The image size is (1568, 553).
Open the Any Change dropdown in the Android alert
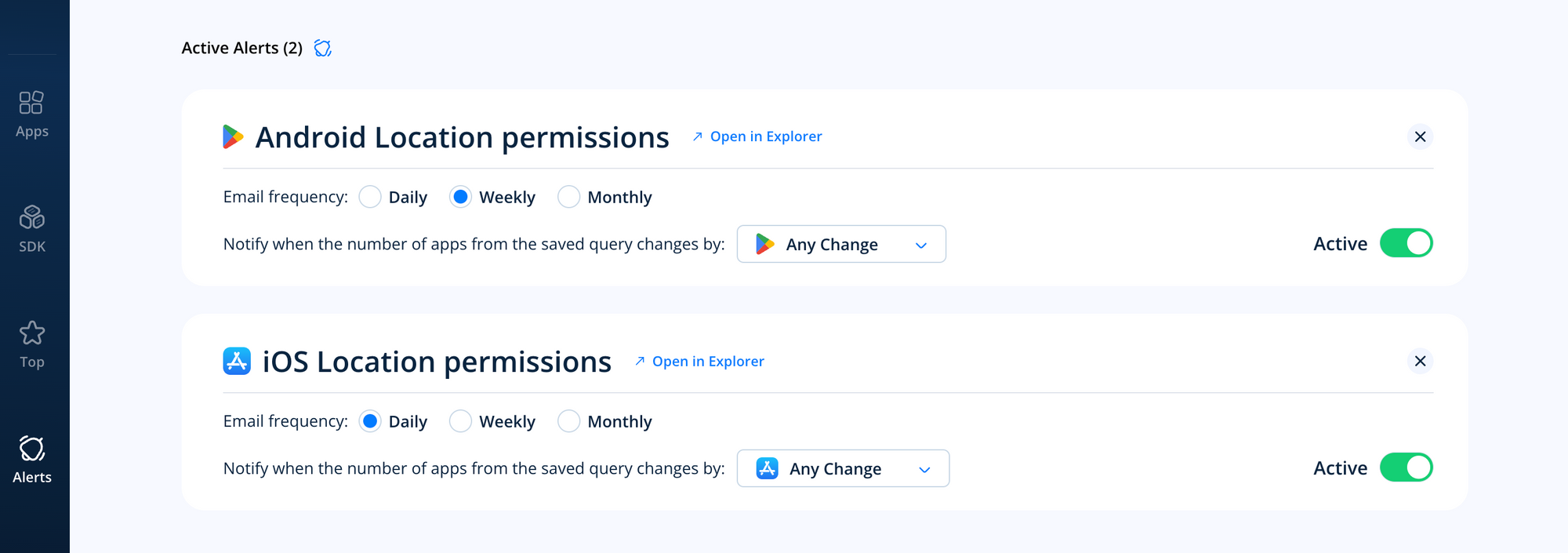(x=921, y=244)
